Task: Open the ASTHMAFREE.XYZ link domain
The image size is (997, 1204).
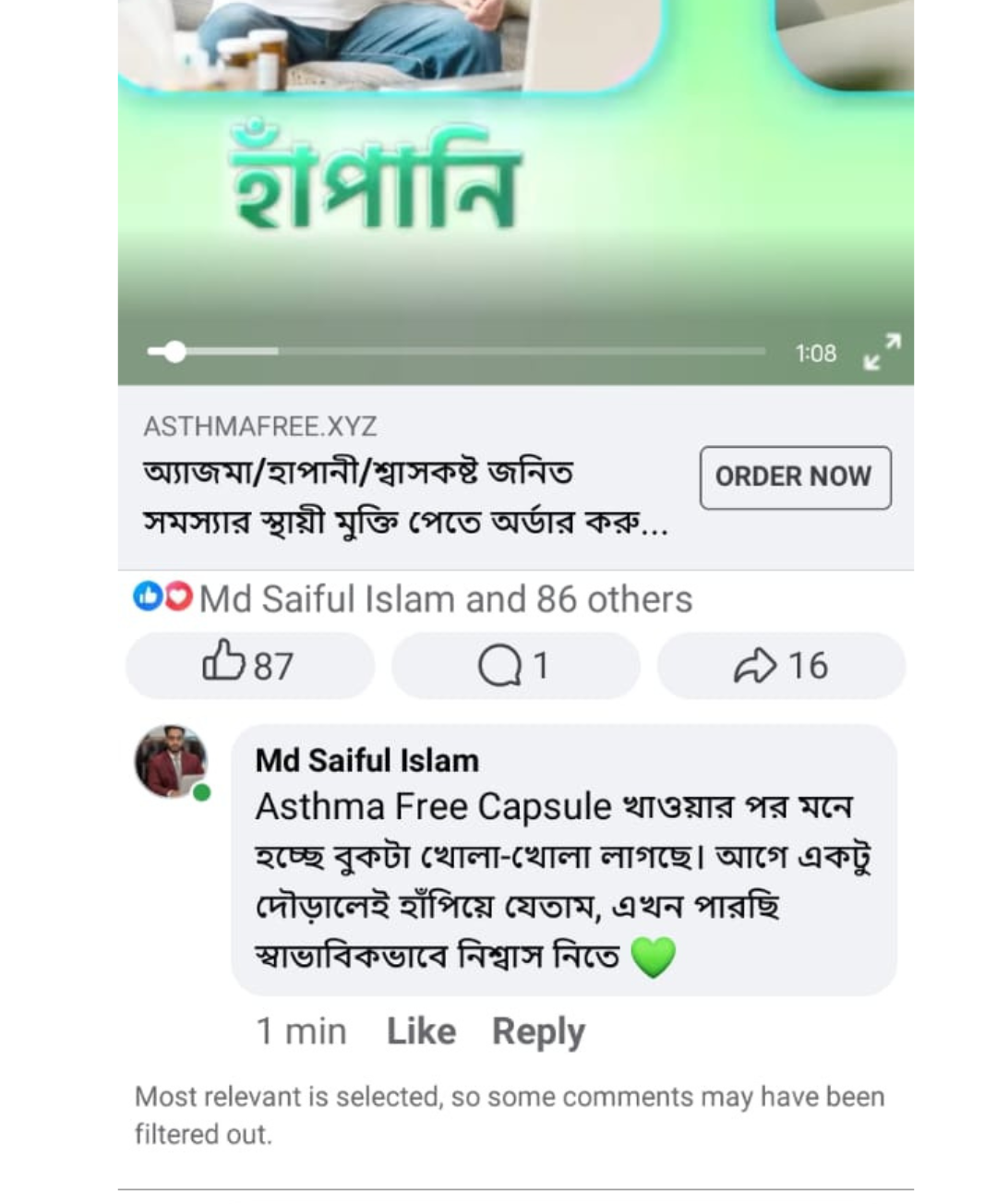Action: point(260,427)
